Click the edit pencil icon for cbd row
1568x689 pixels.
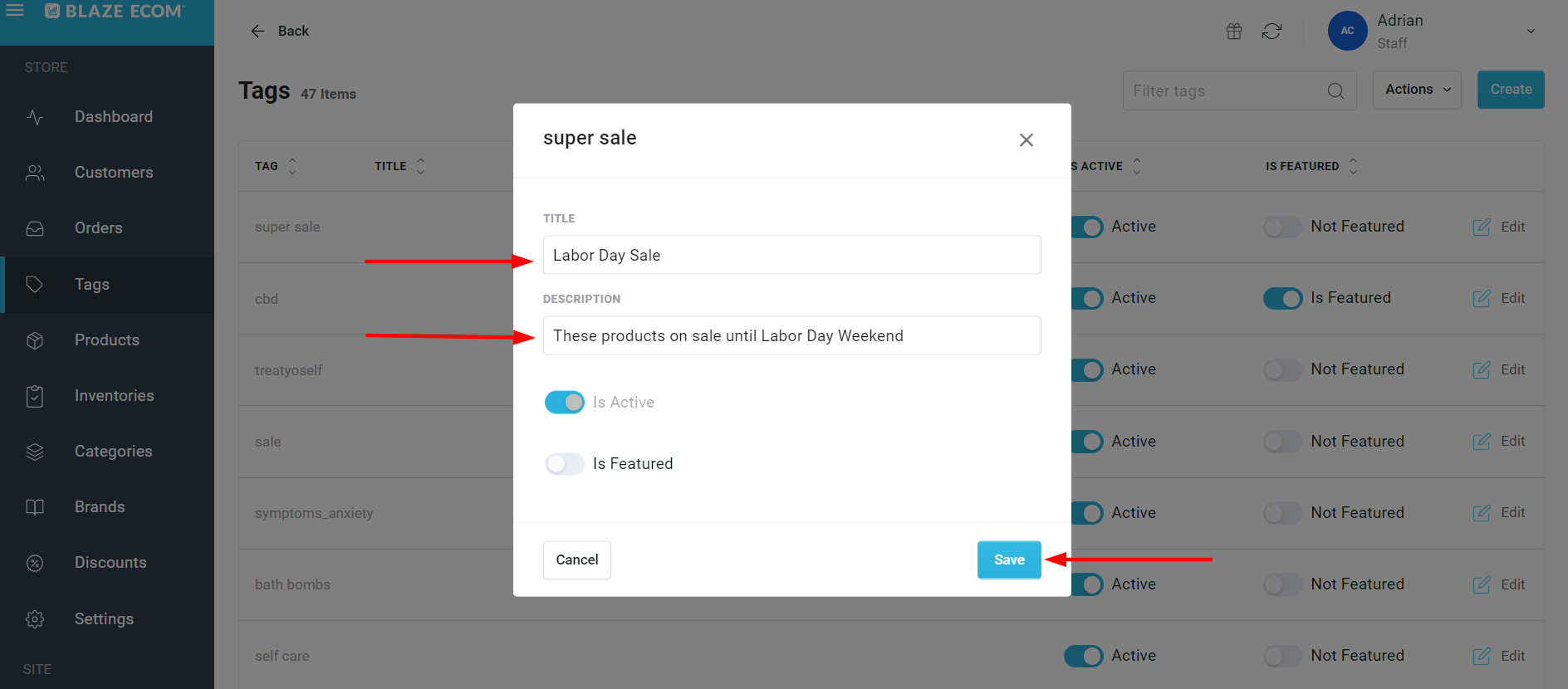pos(1482,298)
